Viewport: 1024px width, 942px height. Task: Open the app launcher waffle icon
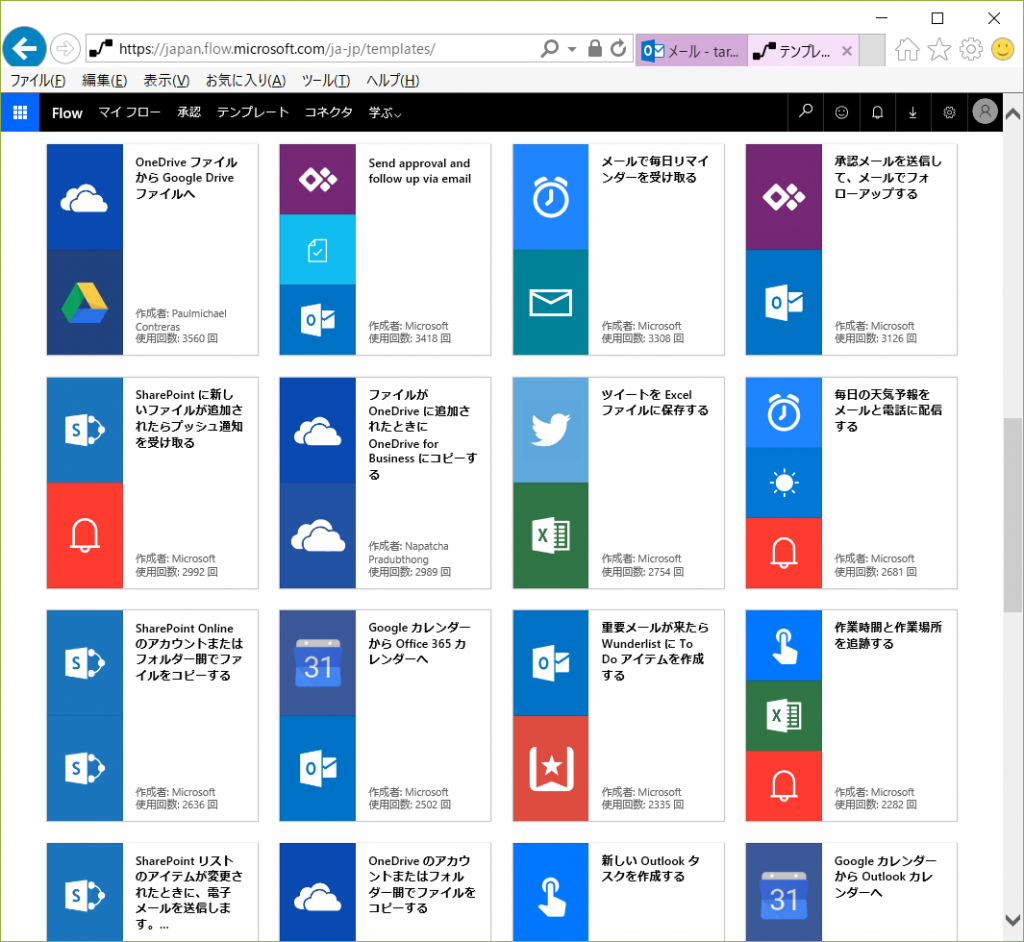tap(20, 113)
